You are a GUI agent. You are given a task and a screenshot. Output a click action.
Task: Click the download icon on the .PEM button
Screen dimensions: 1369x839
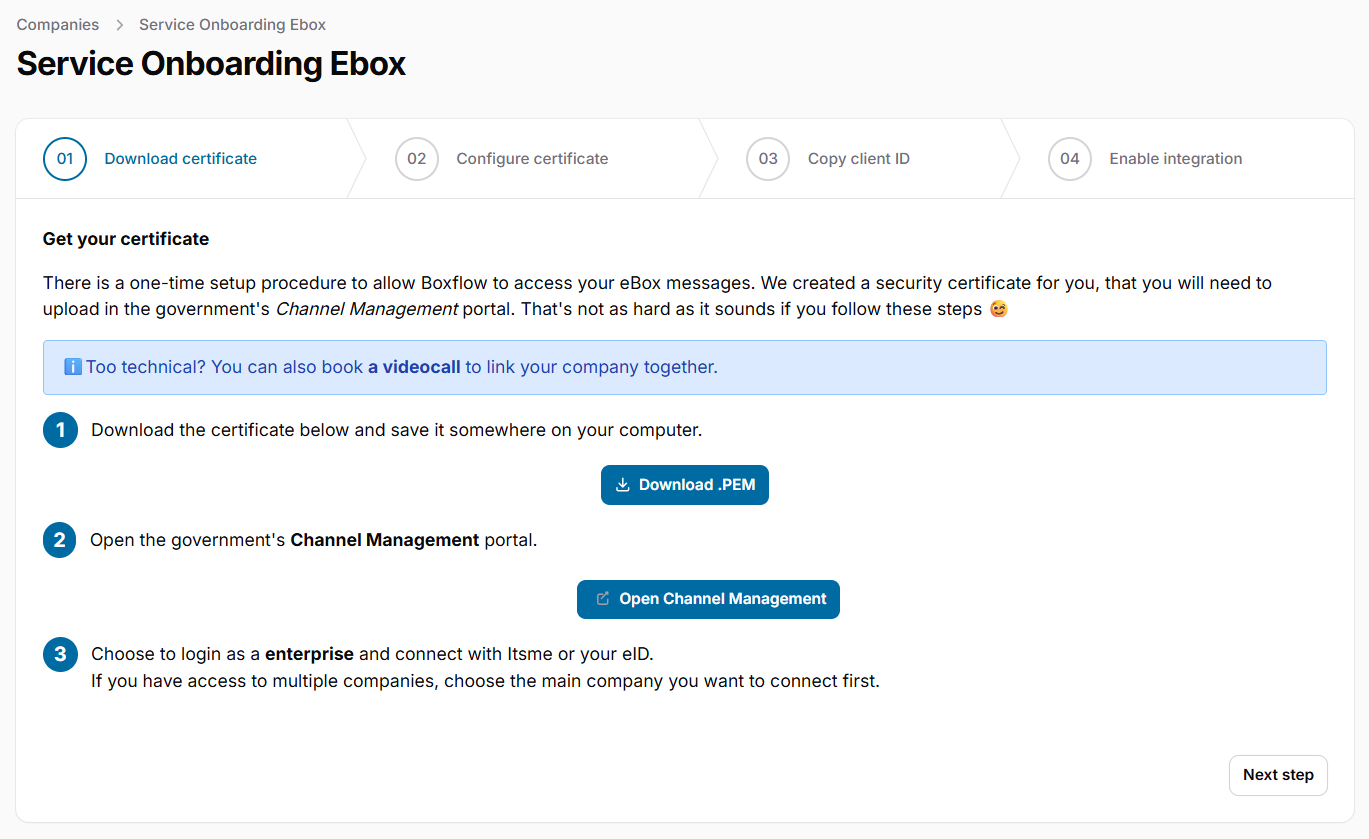622,485
